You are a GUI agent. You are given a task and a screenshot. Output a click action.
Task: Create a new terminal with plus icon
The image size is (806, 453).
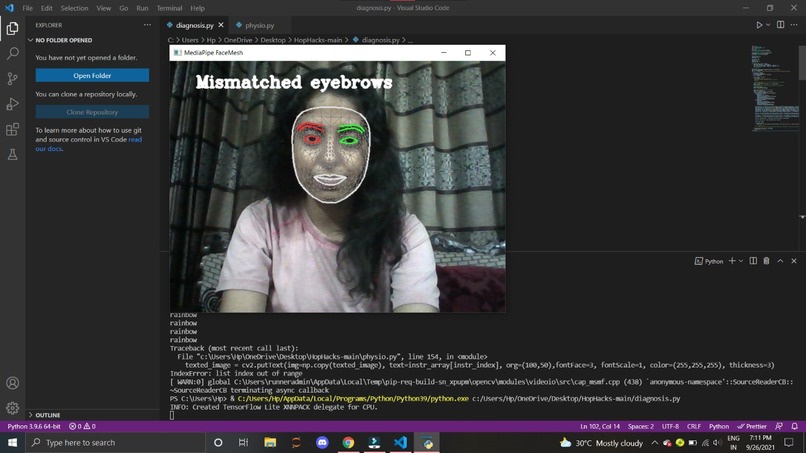[x=732, y=261]
